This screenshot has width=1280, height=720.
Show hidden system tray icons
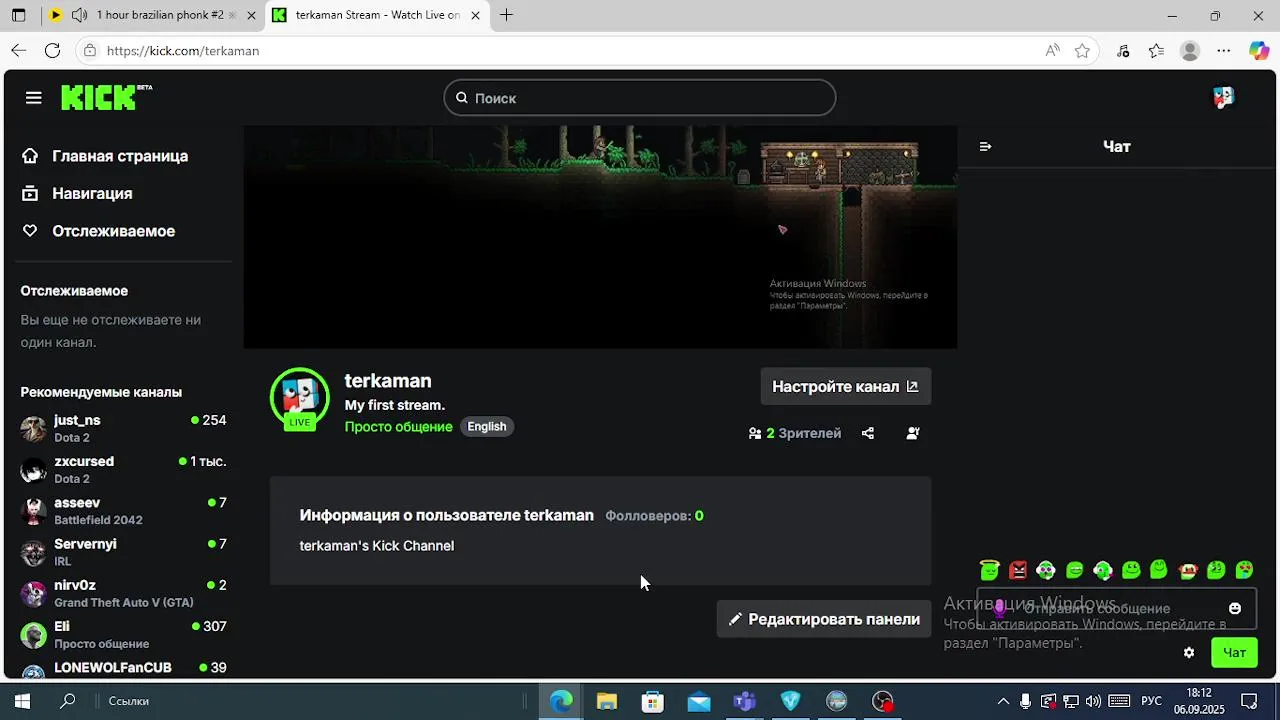click(x=1003, y=701)
